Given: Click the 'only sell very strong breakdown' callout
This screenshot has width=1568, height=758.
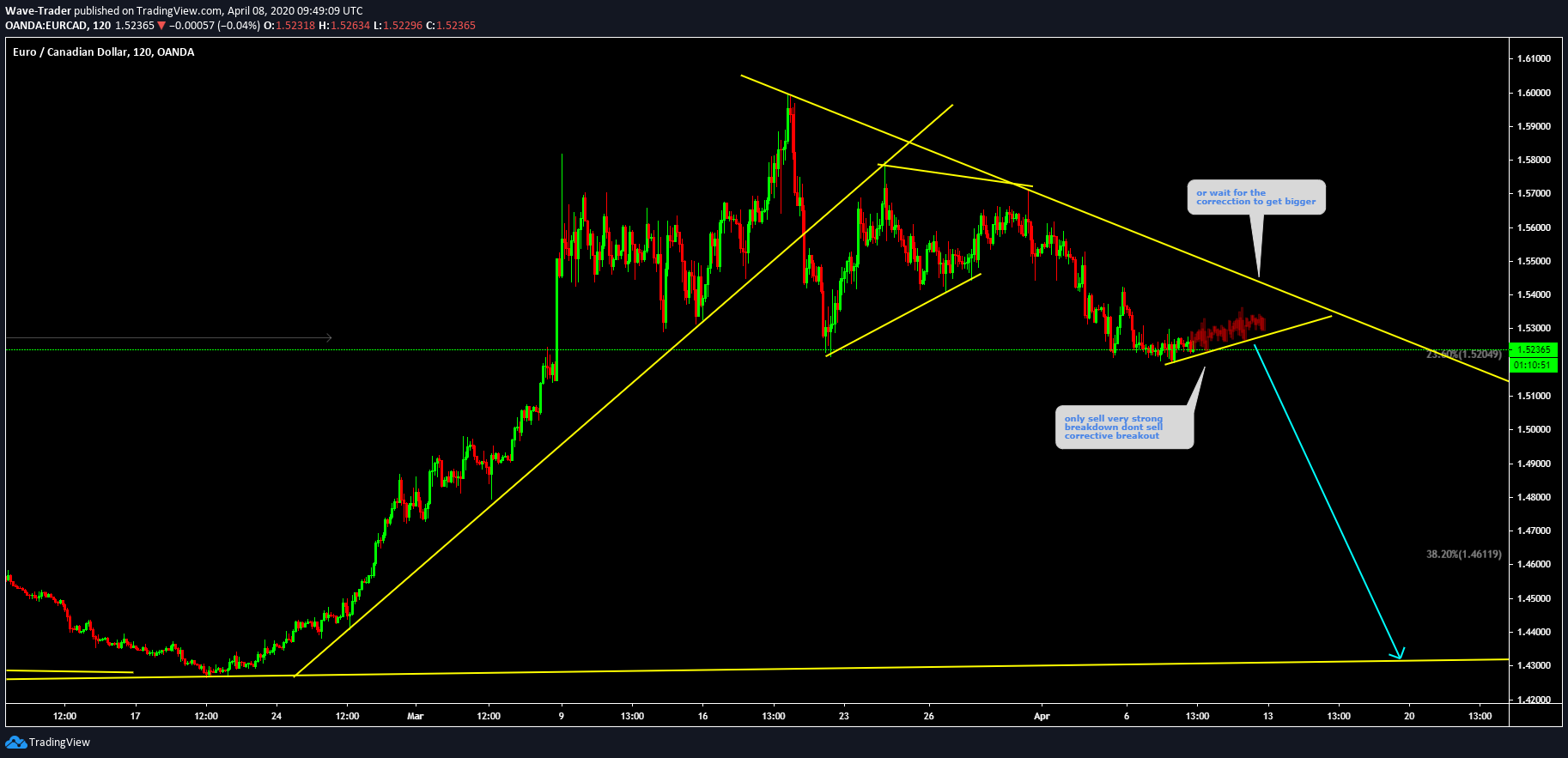Looking at the screenshot, I should pos(1124,428).
